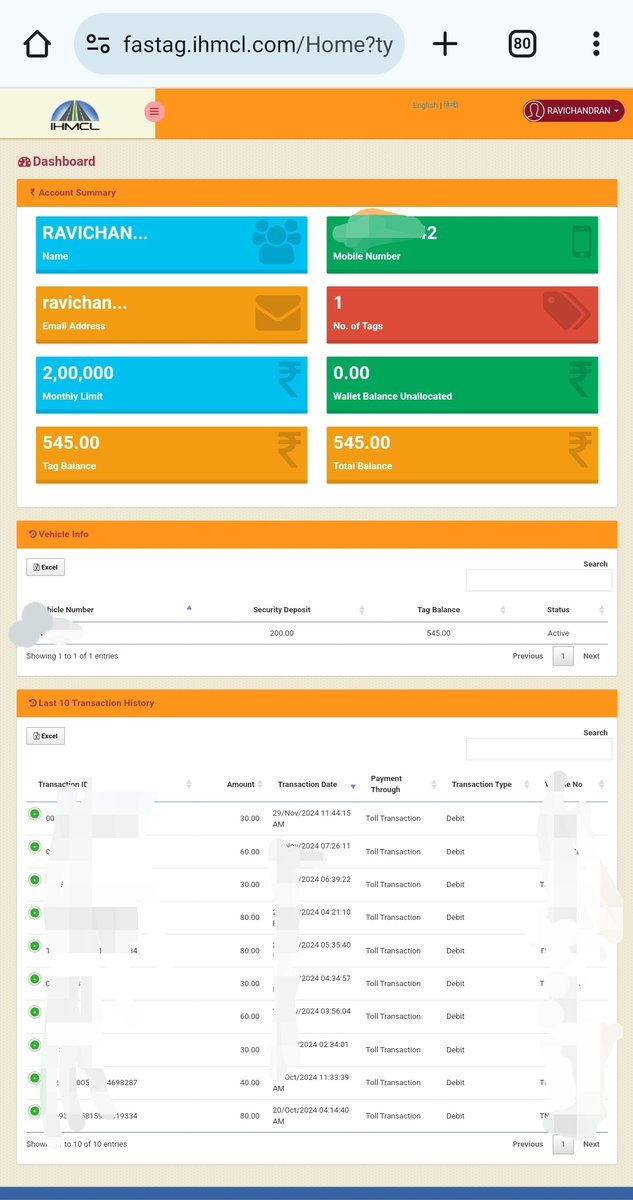
Task: Expand transaction row with time 03:56:04
Action: [x=34, y=1012]
